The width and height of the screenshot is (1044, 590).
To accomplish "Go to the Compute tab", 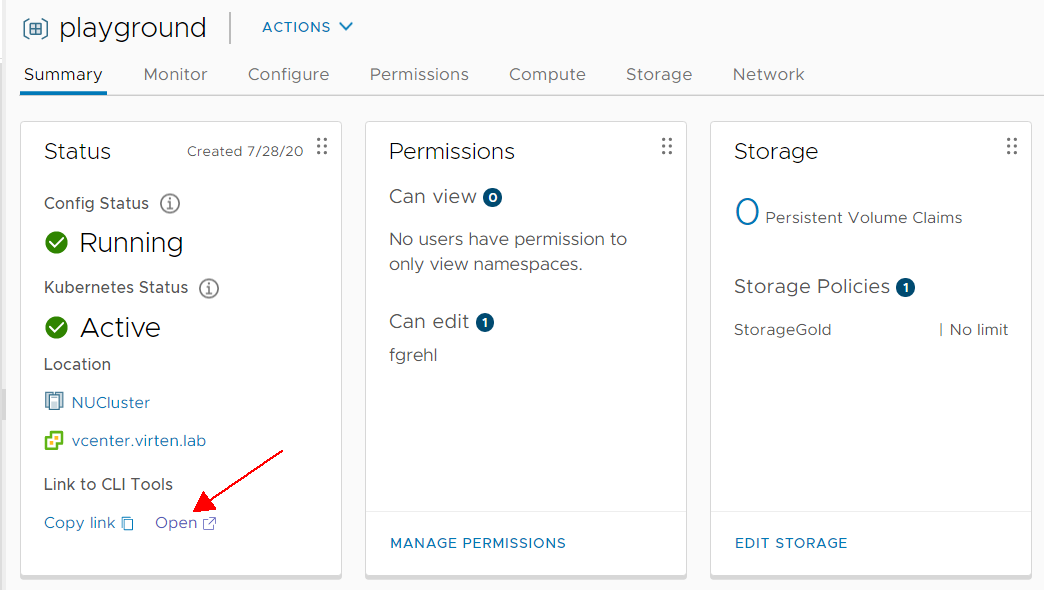I will (x=547, y=74).
